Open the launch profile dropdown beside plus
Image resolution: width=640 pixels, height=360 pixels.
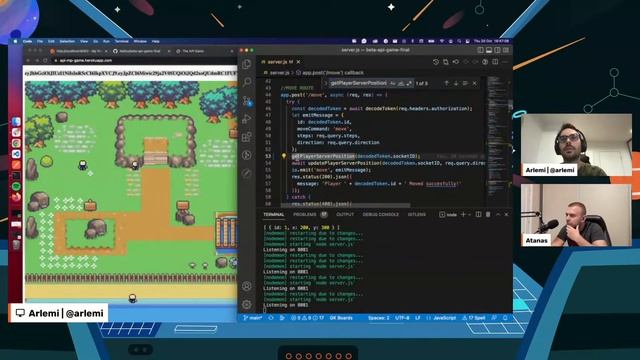coord(469,214)
